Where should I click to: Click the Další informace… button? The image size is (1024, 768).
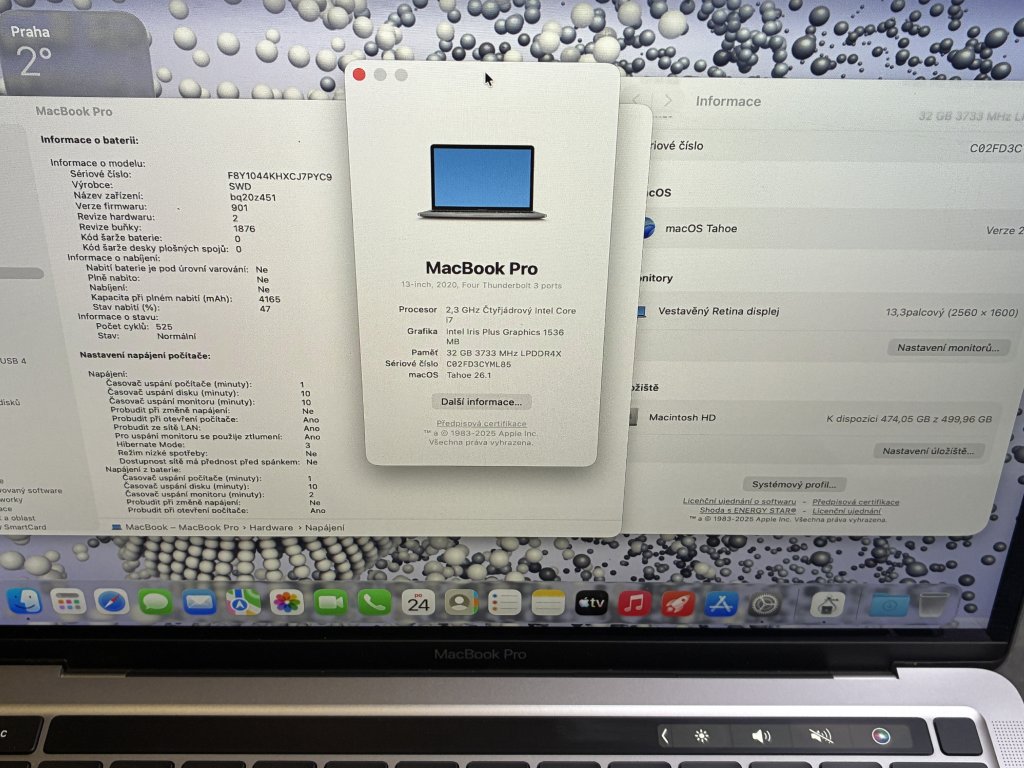coord(481,402)
